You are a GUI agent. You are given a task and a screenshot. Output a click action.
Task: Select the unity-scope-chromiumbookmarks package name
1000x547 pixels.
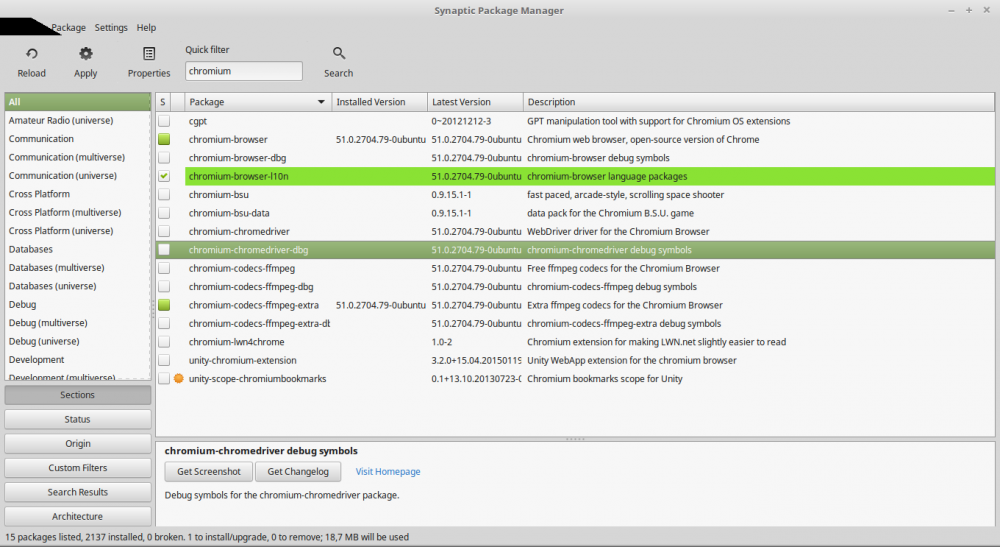click(258, 379)
